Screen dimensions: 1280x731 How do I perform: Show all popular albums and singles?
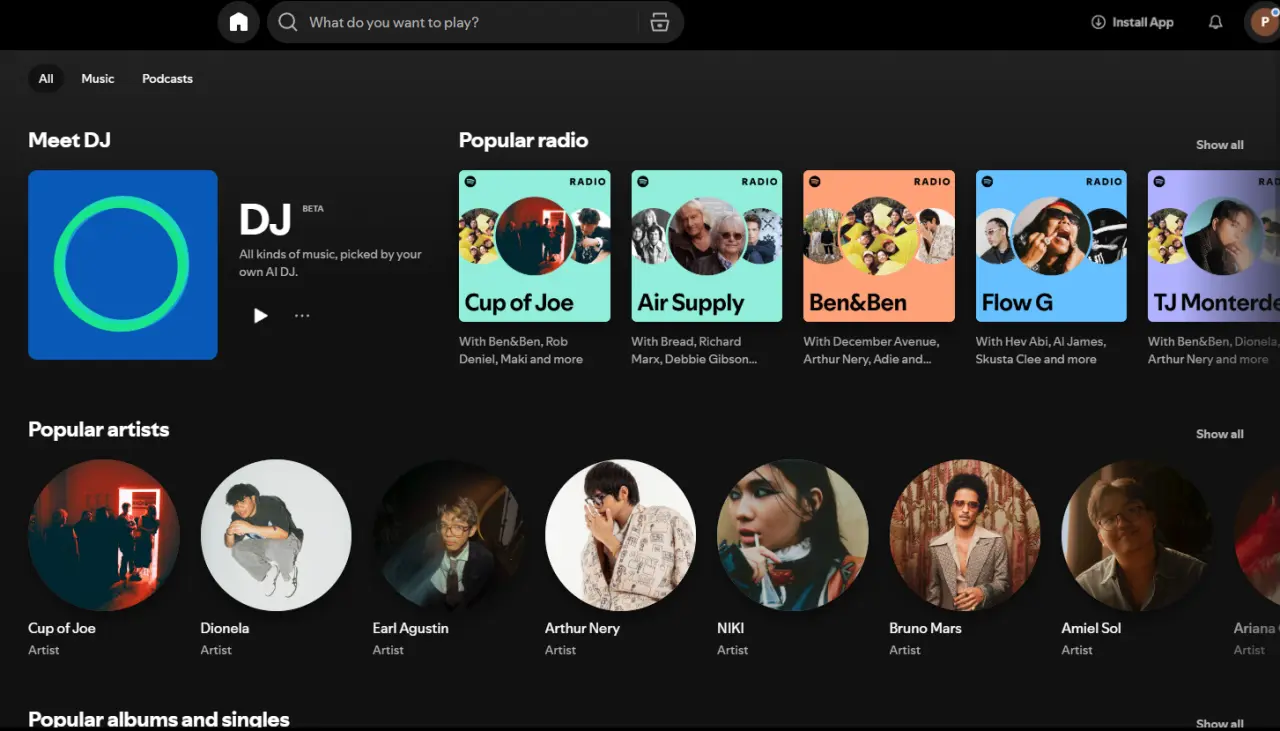tap(1220, 723)
